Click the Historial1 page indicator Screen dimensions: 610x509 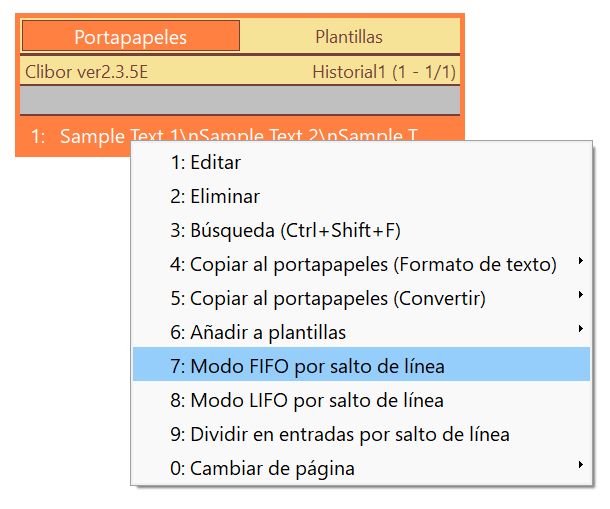click(384, 72)
